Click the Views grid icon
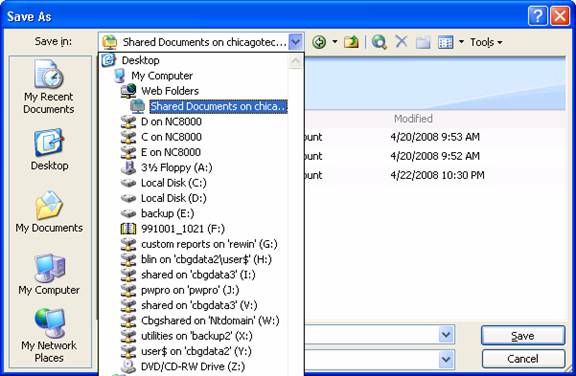576x376 pixels. pyautogui.click(x=446, y=43)
